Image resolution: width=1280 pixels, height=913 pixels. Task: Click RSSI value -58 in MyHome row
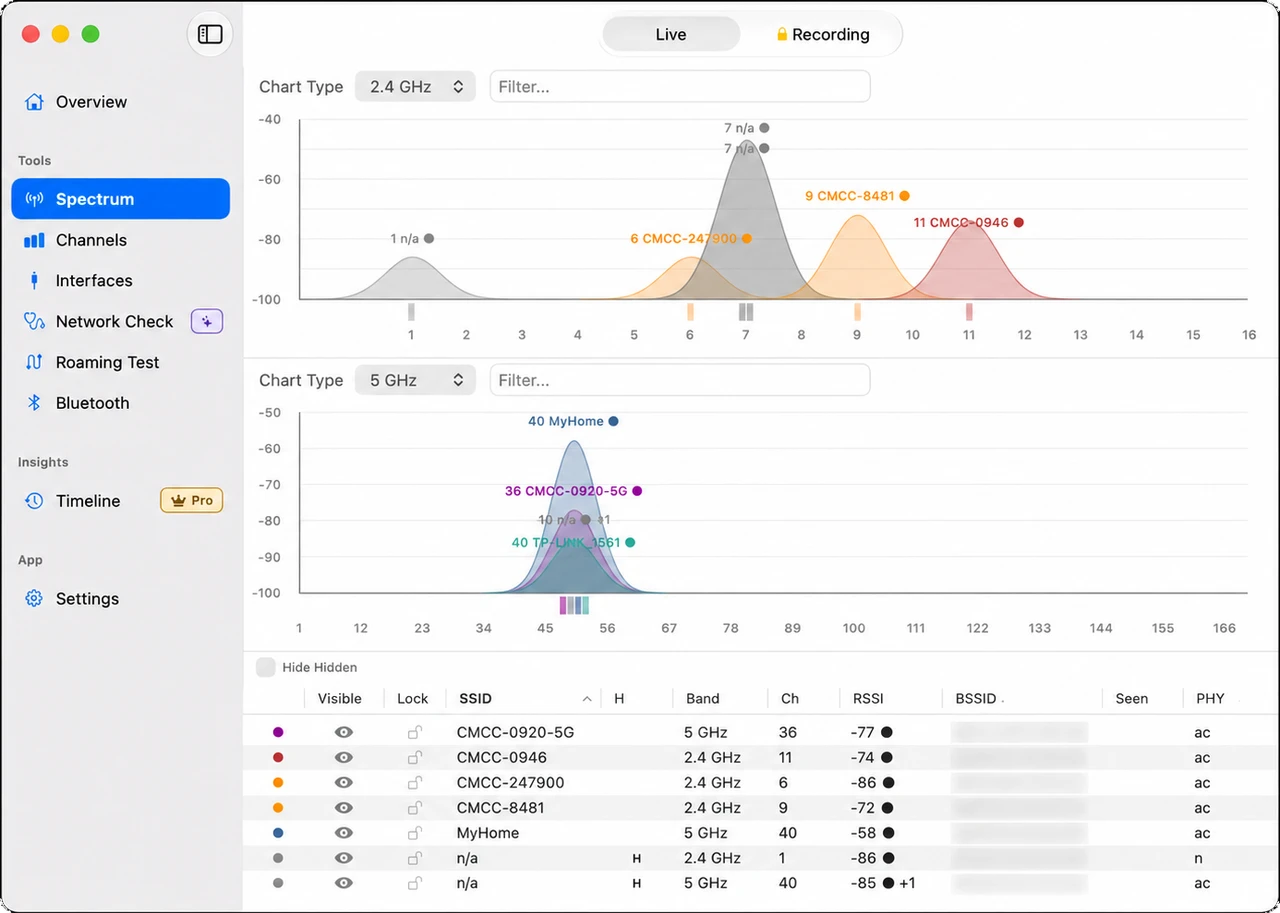[x=863, y=833]
